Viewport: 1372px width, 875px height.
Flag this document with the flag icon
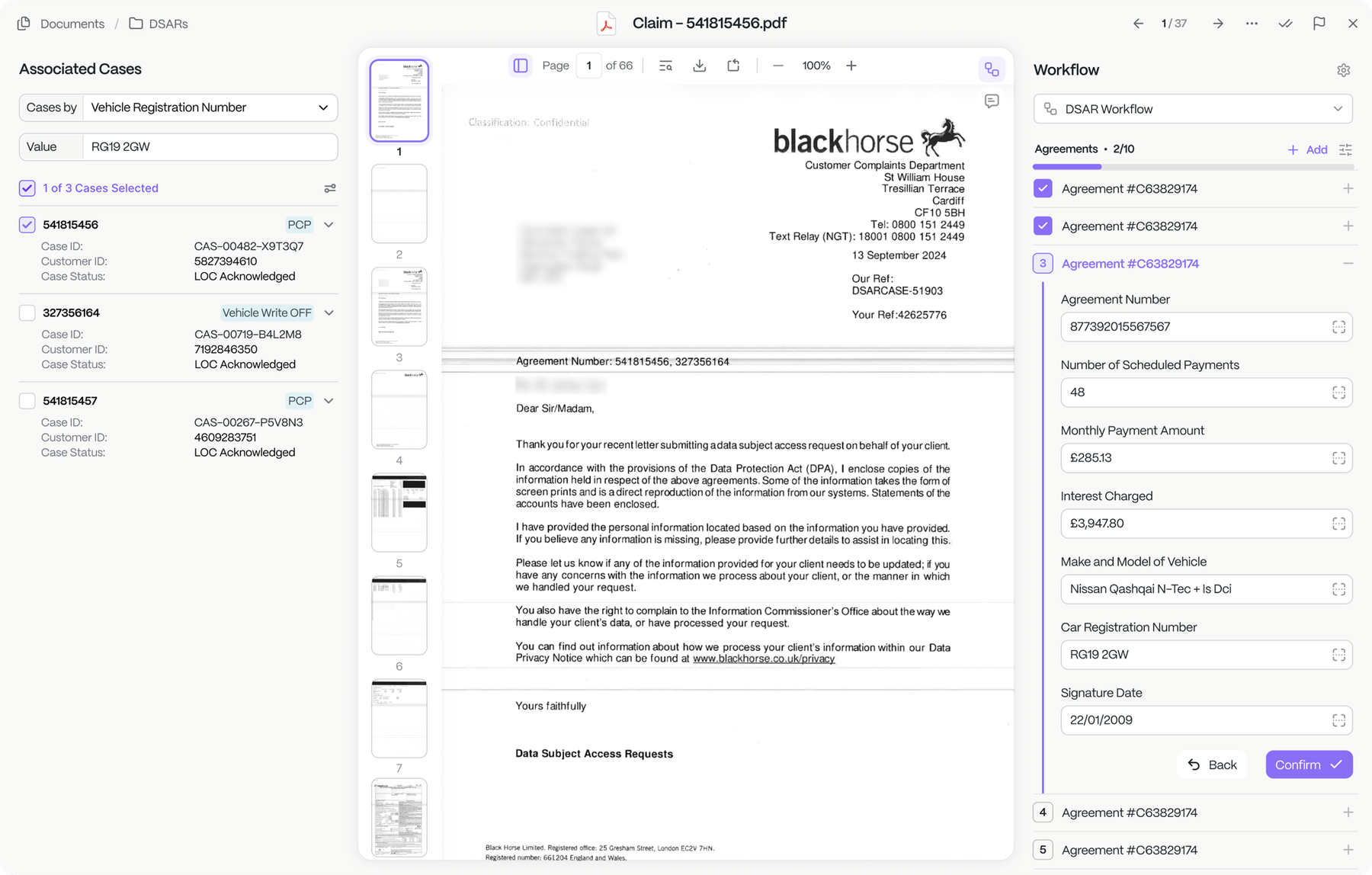[x=1319, y=24]
